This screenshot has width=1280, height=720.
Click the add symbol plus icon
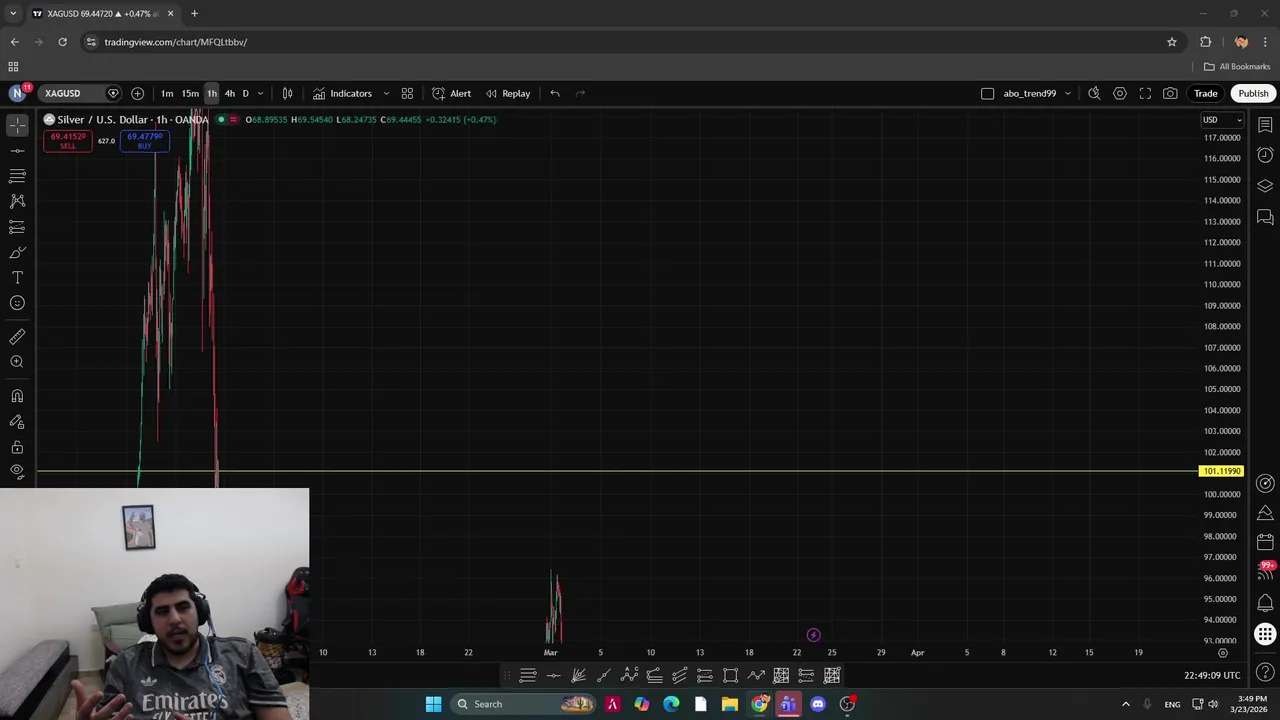[x=137, y=93]
